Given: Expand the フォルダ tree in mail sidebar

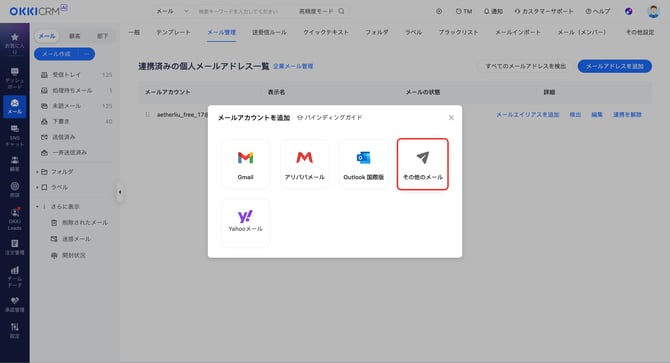Looking at the screenshot, I should [37, 172].
